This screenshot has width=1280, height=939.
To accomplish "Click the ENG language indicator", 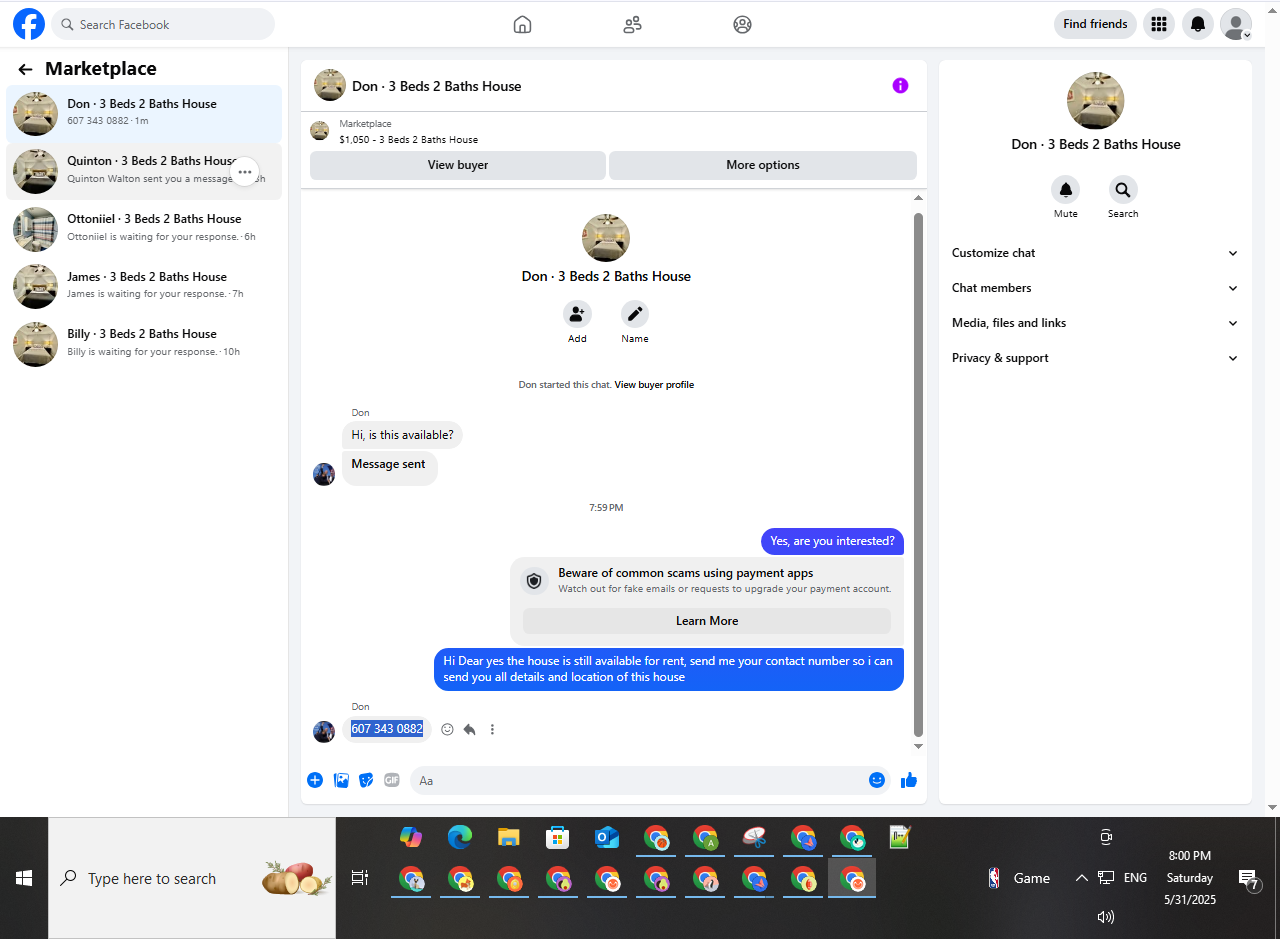I will 1135,878.
